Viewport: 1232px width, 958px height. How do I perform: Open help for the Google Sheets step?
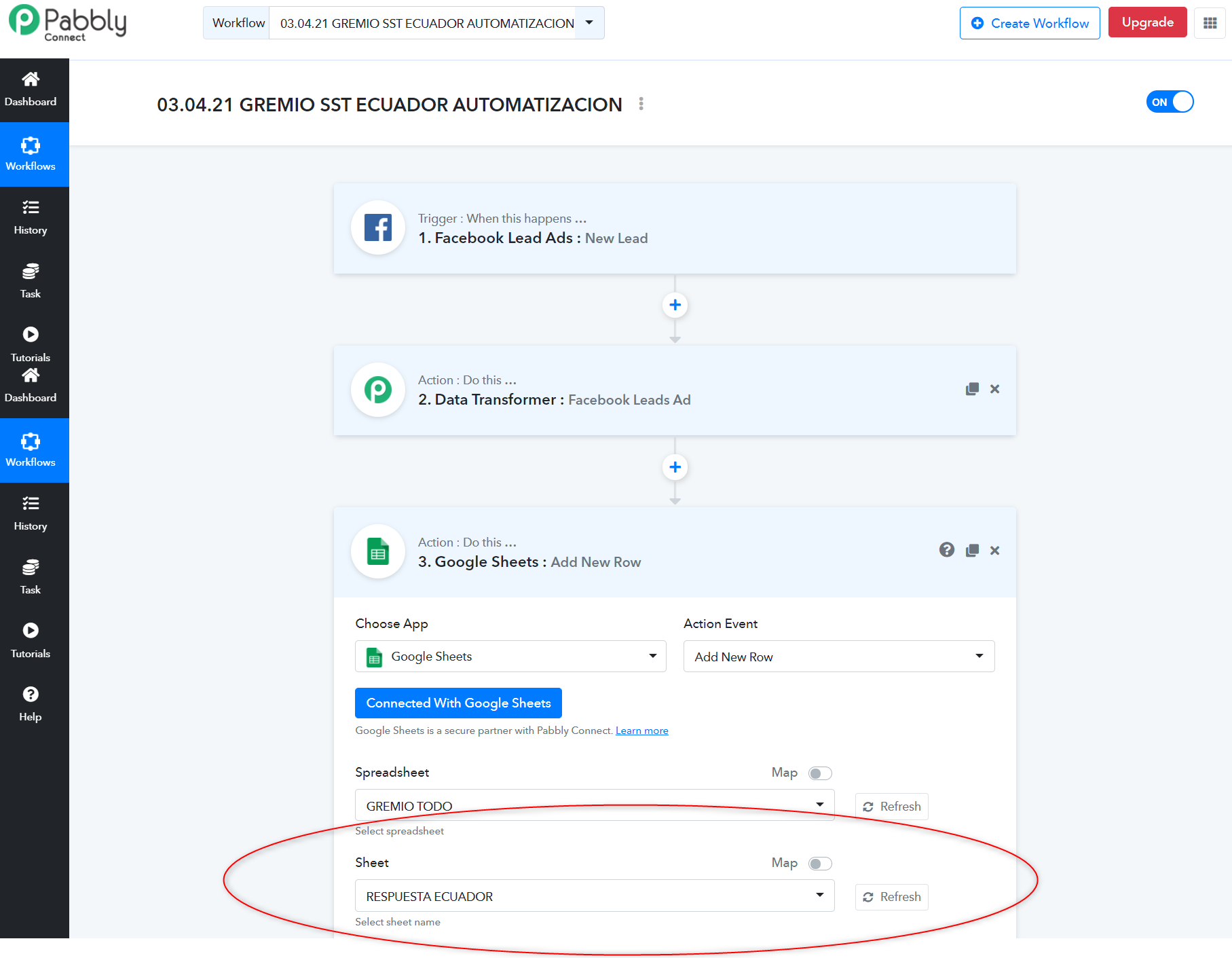pos(947,550)
